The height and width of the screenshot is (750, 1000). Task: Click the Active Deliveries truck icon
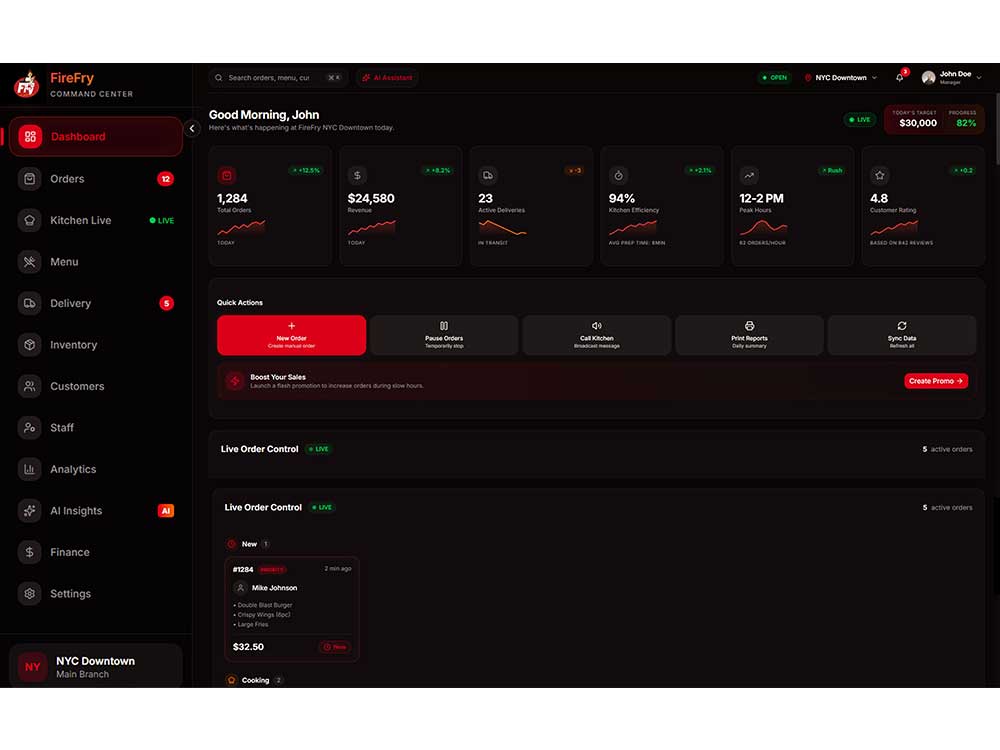point(488,175)
